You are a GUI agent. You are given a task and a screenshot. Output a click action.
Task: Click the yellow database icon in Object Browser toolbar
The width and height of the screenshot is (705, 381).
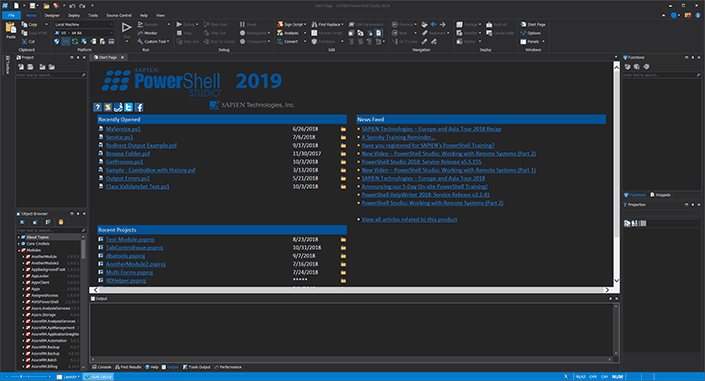pos(61,222)
